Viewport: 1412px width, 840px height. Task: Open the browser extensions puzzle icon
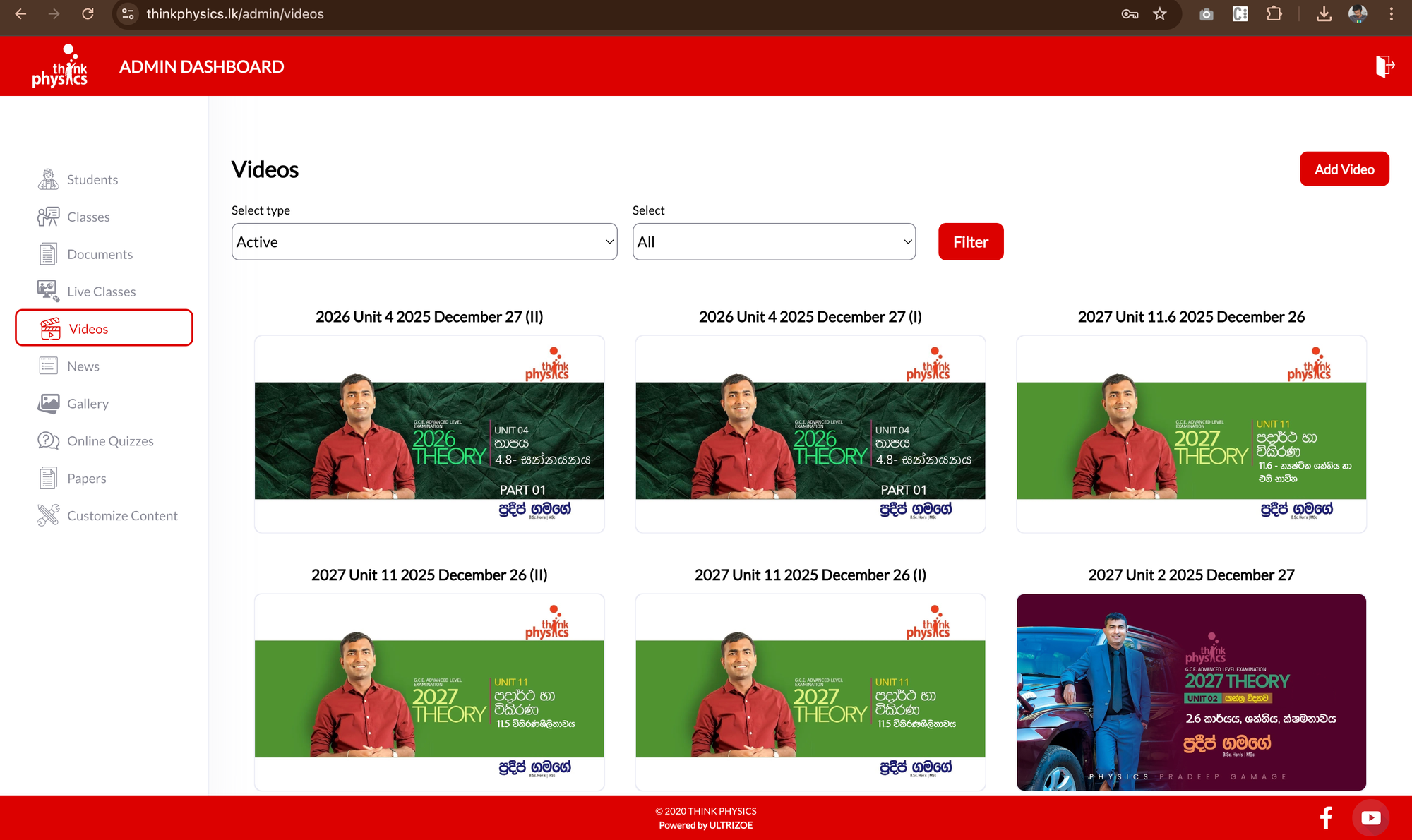coord(1274,14)
